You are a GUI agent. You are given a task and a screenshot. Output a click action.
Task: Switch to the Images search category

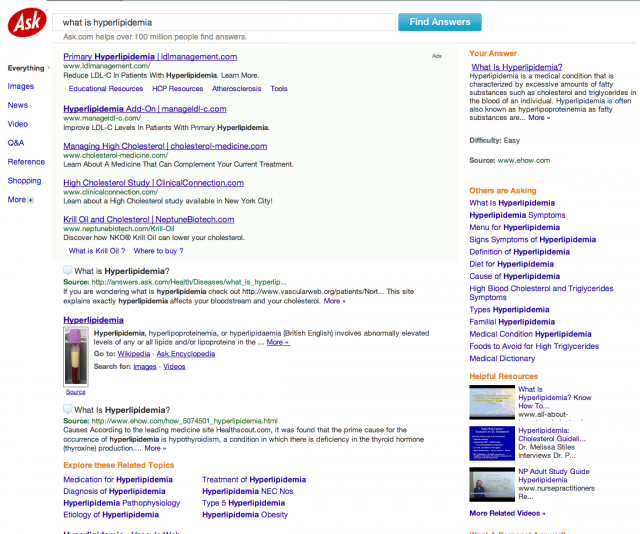point(20,87)
